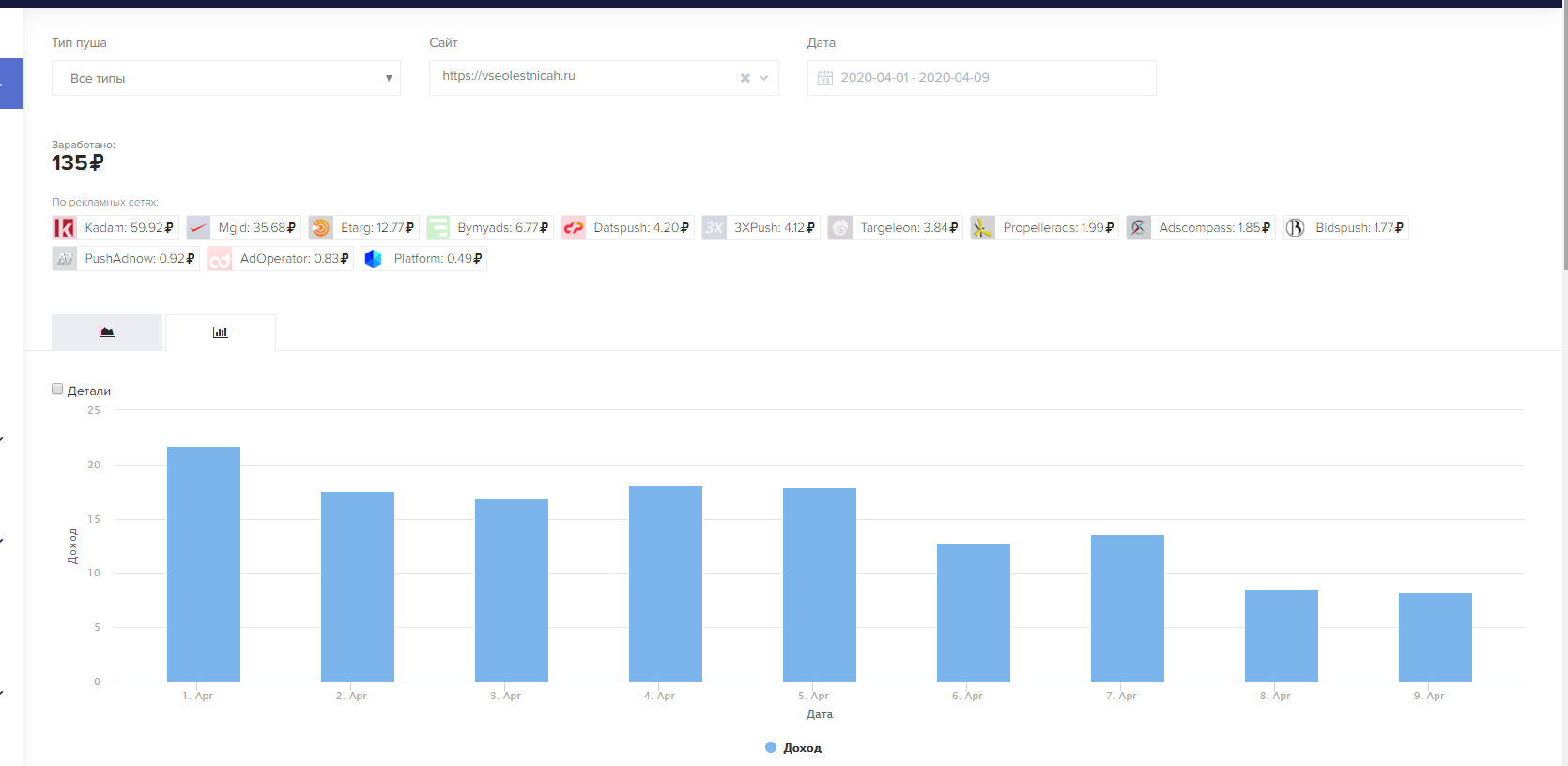This screenshot has width=1568, height=766.
Task: Click the AdOperator: 0.83₽ earnings text
Action: (295, 259)
